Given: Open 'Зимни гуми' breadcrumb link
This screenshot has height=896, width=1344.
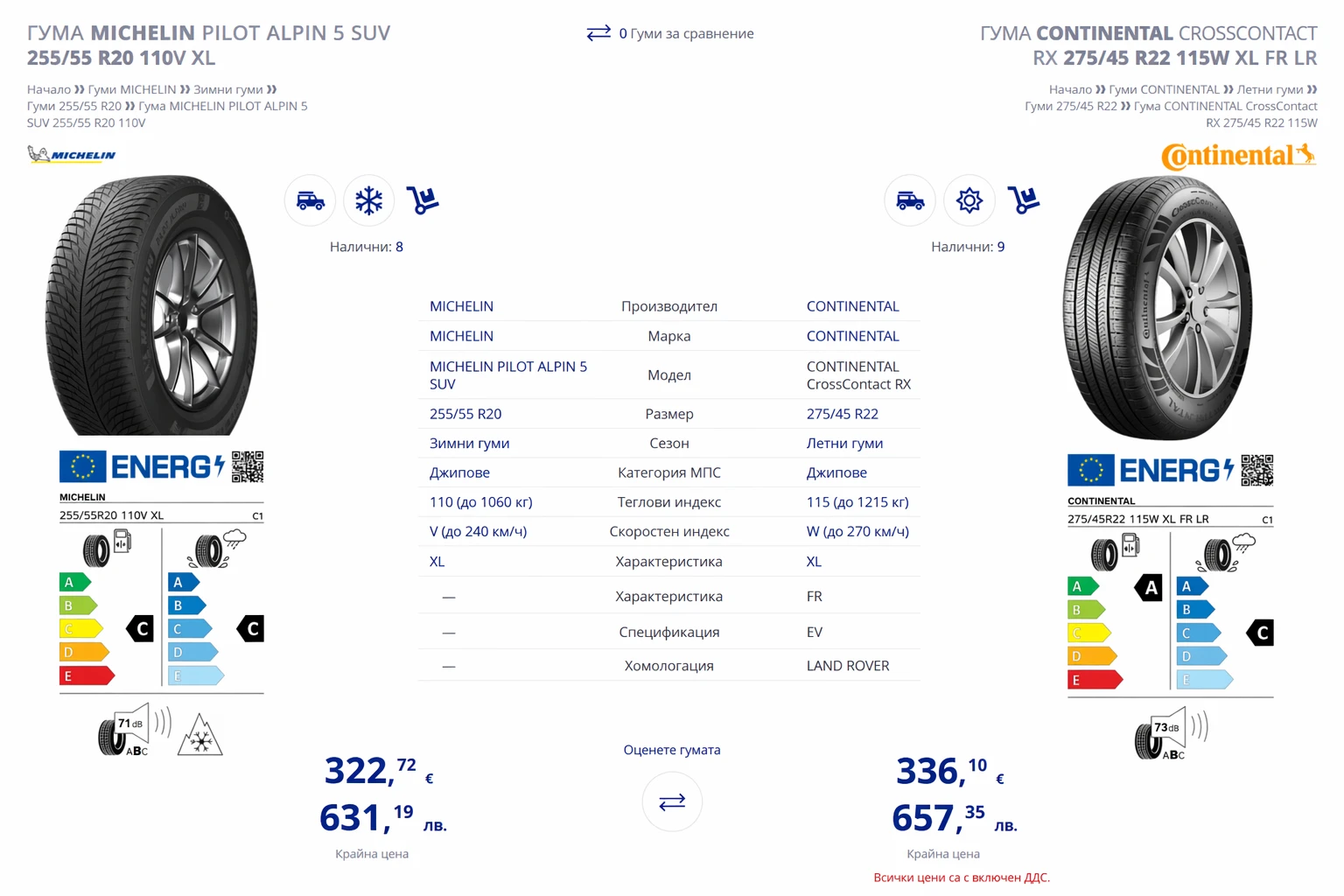Looking at the screenshot, I should point(227,89).
